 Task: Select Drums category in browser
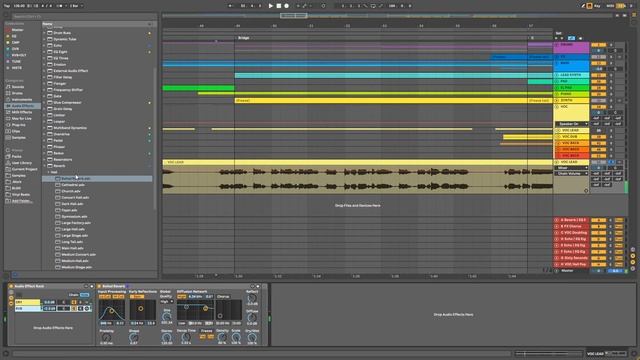pos(17,93)
